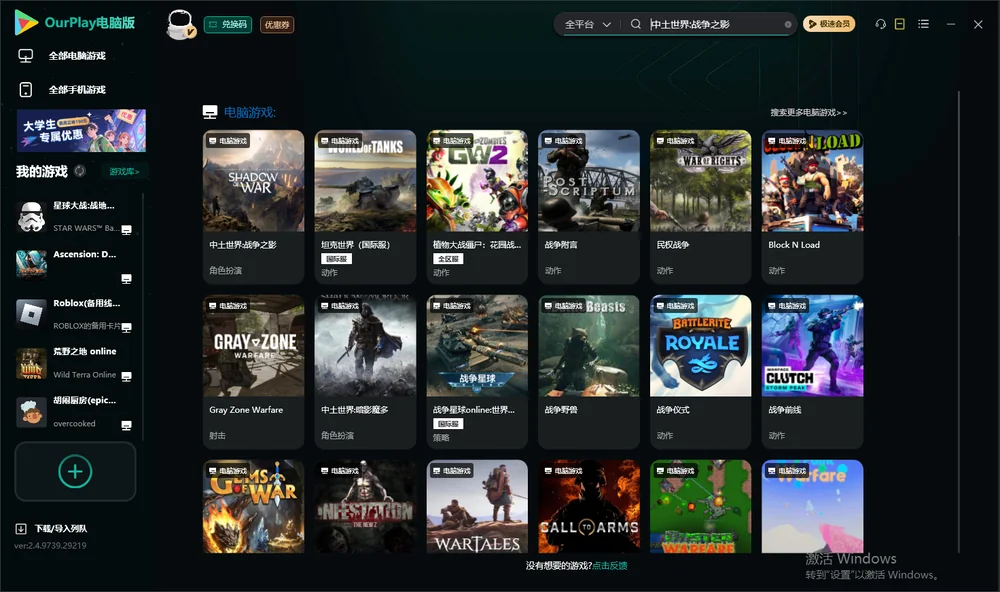Viewport: 1000px width, 592px height.
Task: Click the 中土世界:暗影魔多 title
Action: [355, 410]
